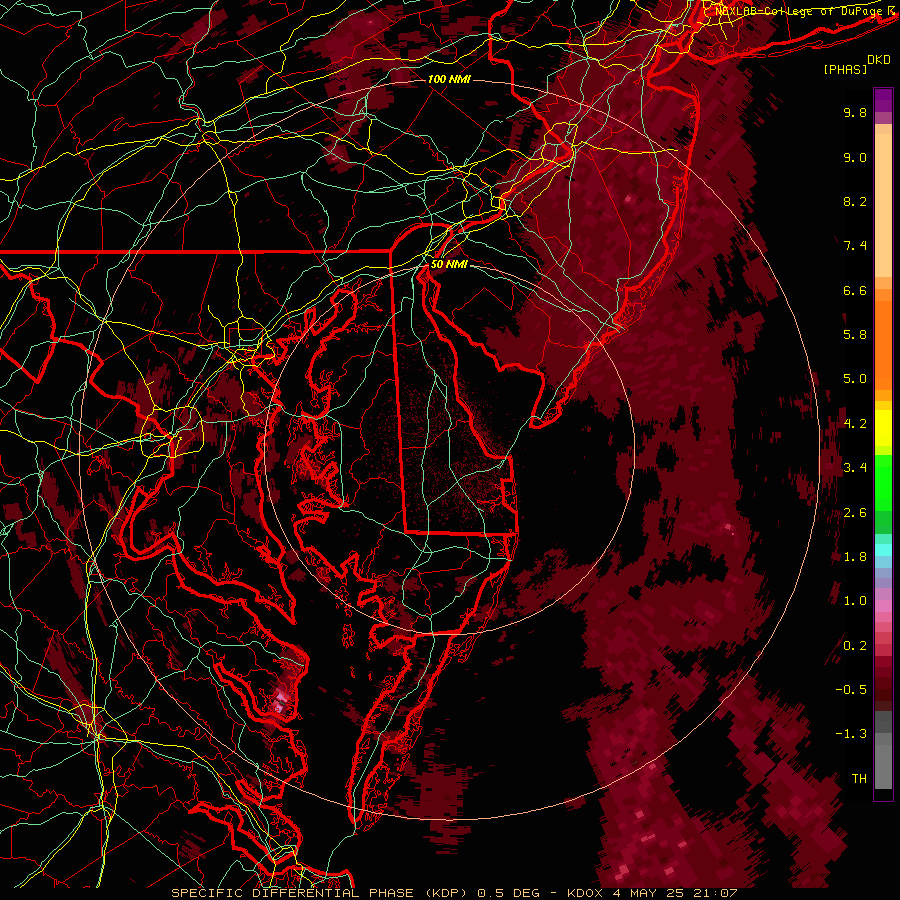This screenshot has width=900, height=900.
Task: Pick the bright green color bar segment
Action: point(883,483)
